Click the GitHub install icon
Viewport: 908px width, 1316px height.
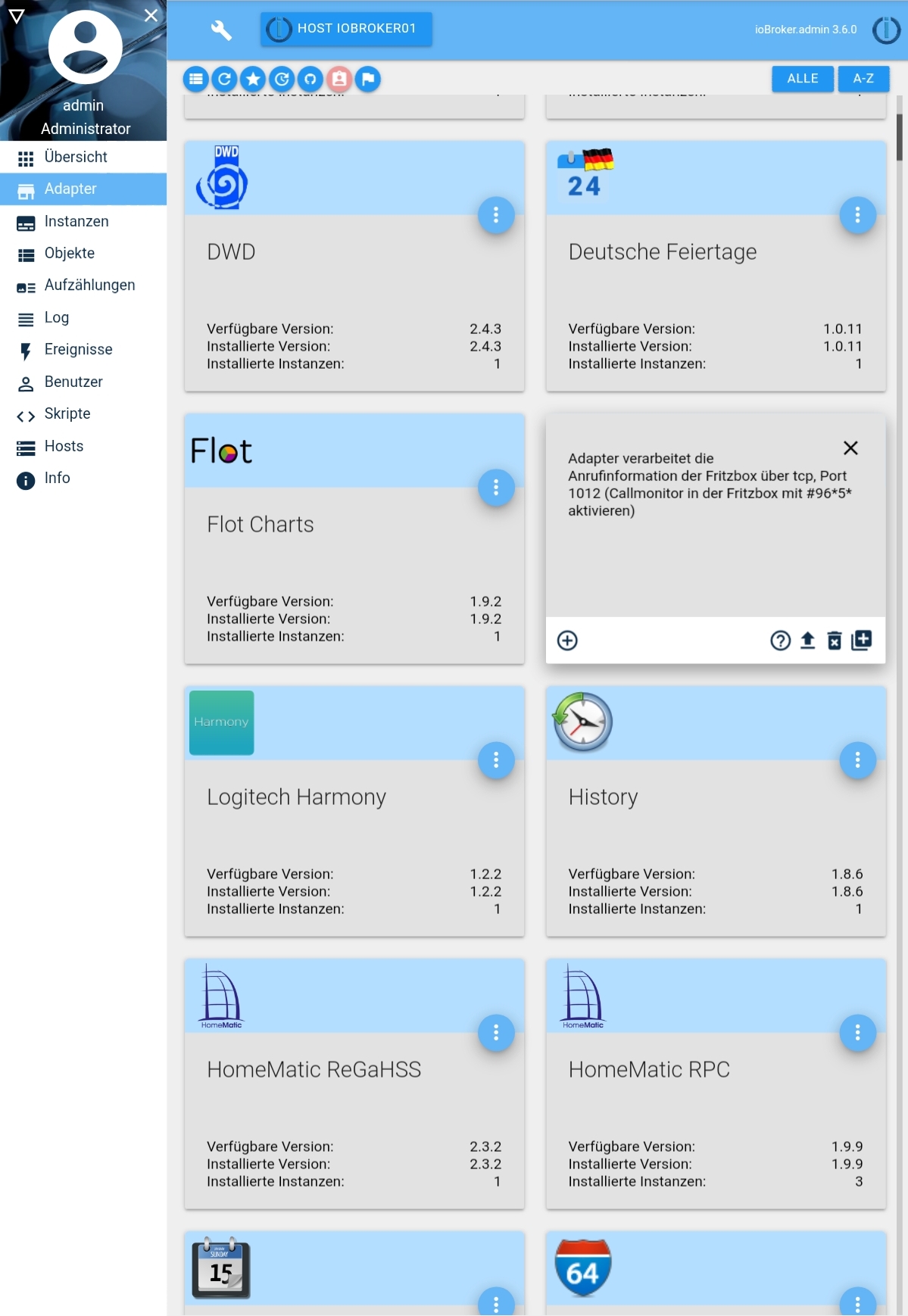pos(310,79)
